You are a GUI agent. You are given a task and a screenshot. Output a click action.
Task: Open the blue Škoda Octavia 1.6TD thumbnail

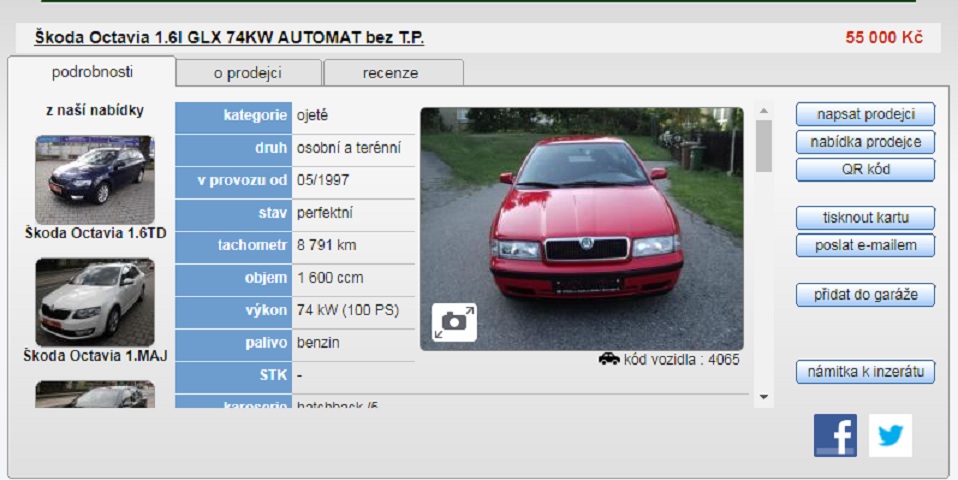[x=95, y=180]
